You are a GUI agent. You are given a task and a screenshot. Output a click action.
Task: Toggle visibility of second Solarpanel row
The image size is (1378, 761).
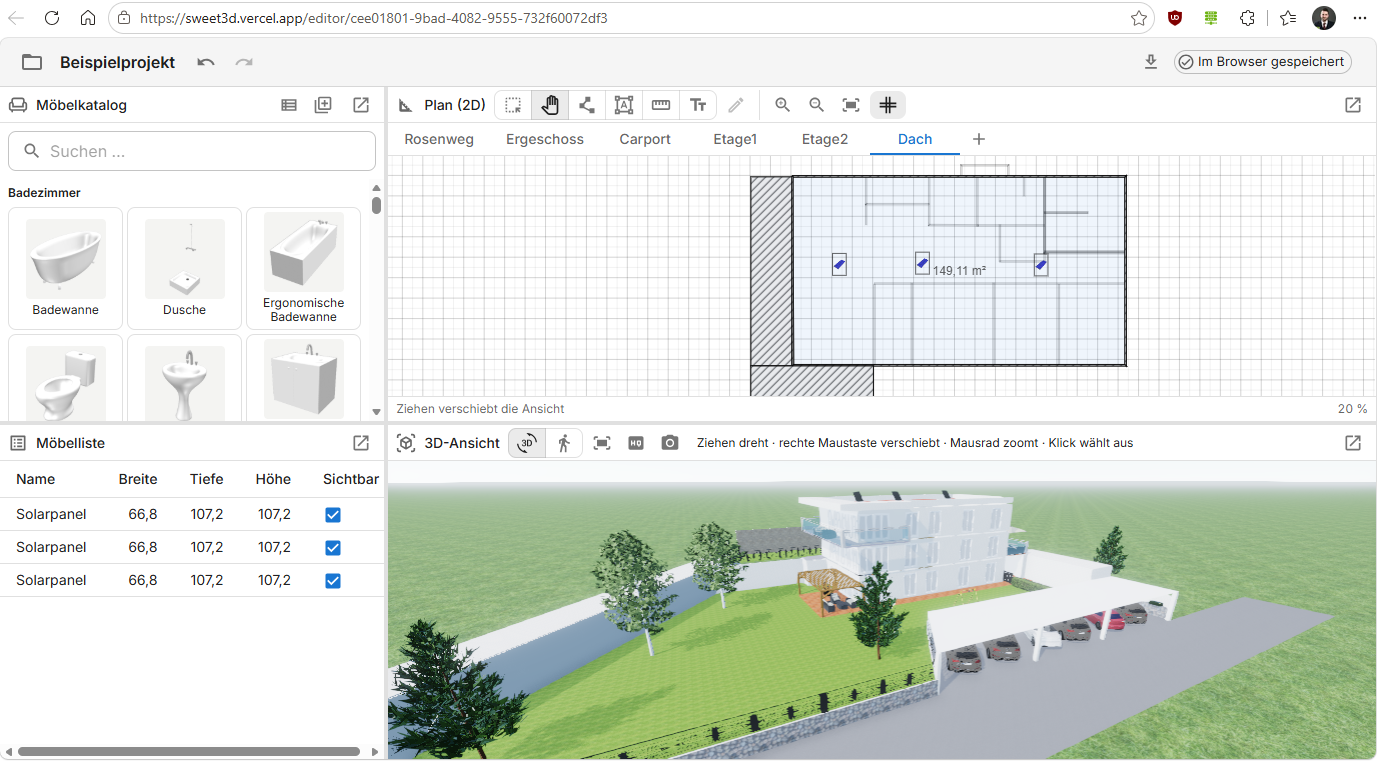[333, 547]
